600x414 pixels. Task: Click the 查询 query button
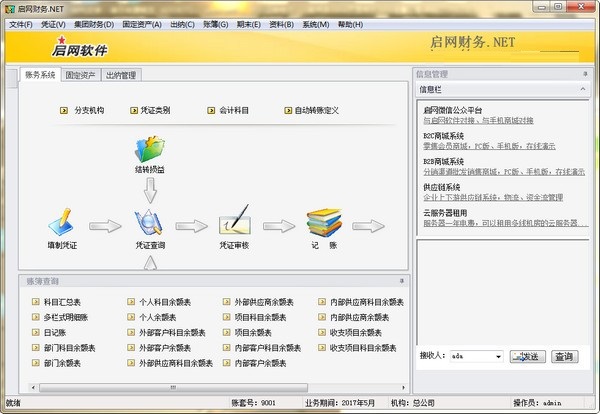[564, 357]
